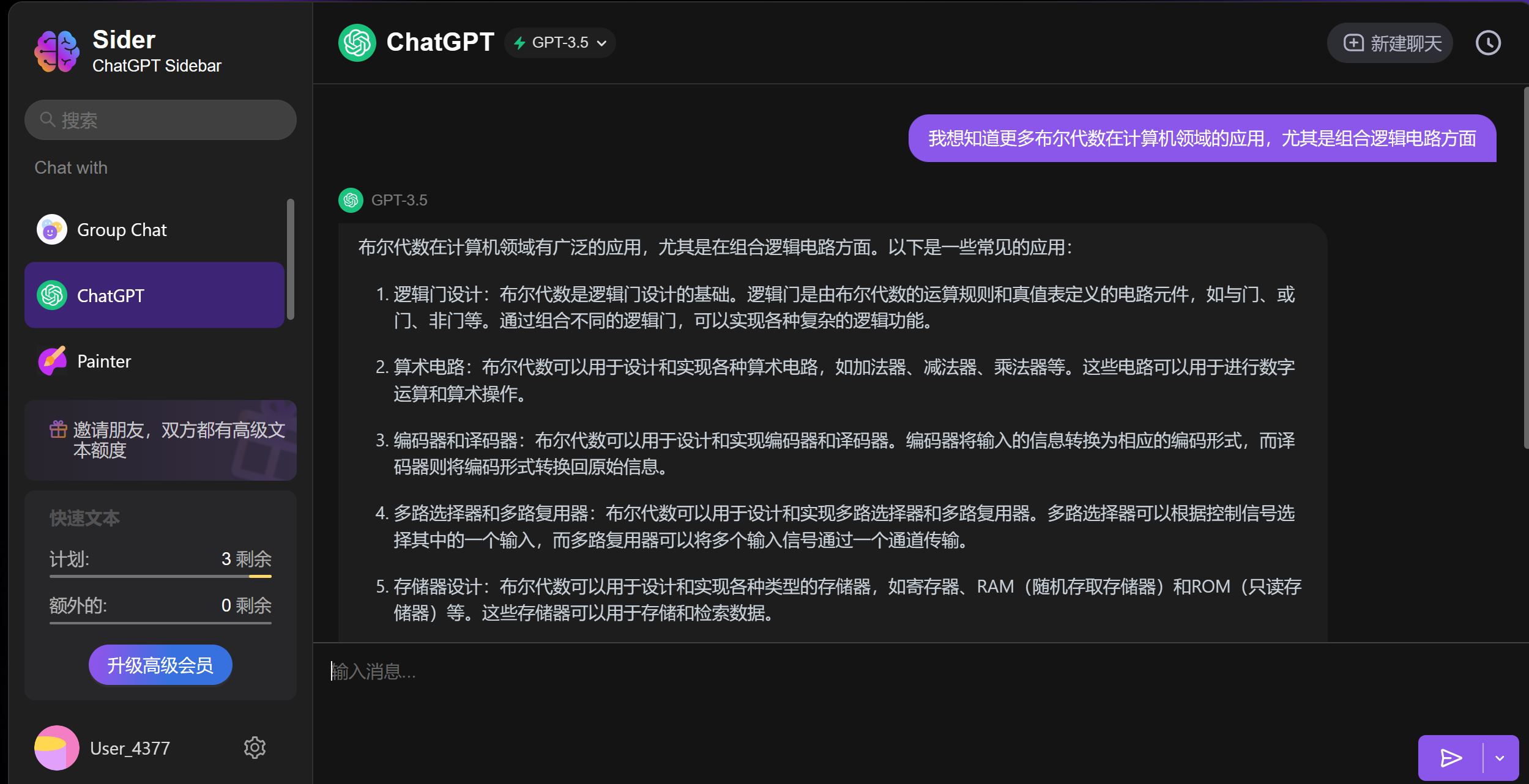
Task: Expand send options dropdown arrow
Action: [x=1500, y=758]
